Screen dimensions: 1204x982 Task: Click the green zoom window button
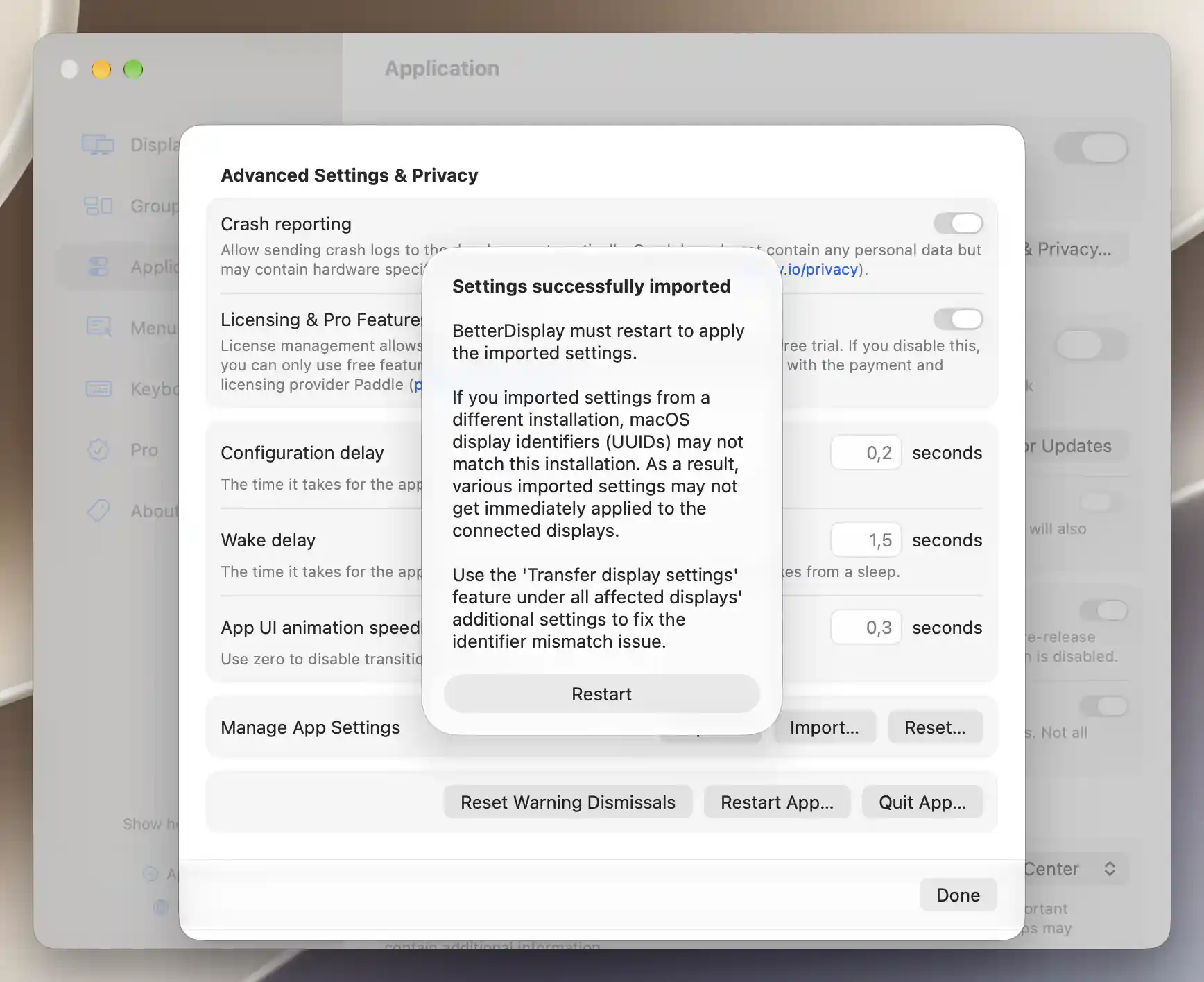coord(133,69)
